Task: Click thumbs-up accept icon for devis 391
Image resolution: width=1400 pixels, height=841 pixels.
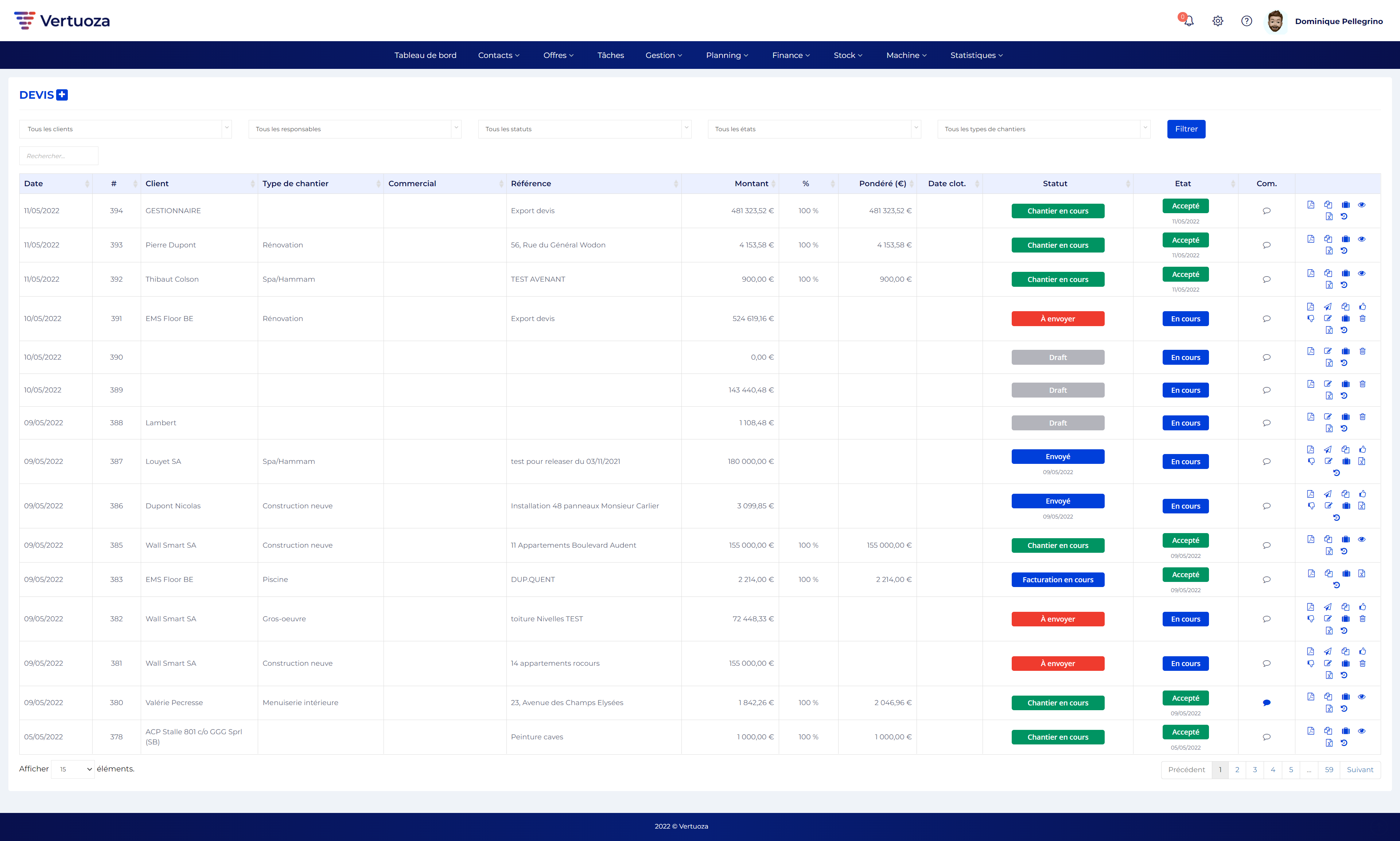Action: 1362,306
